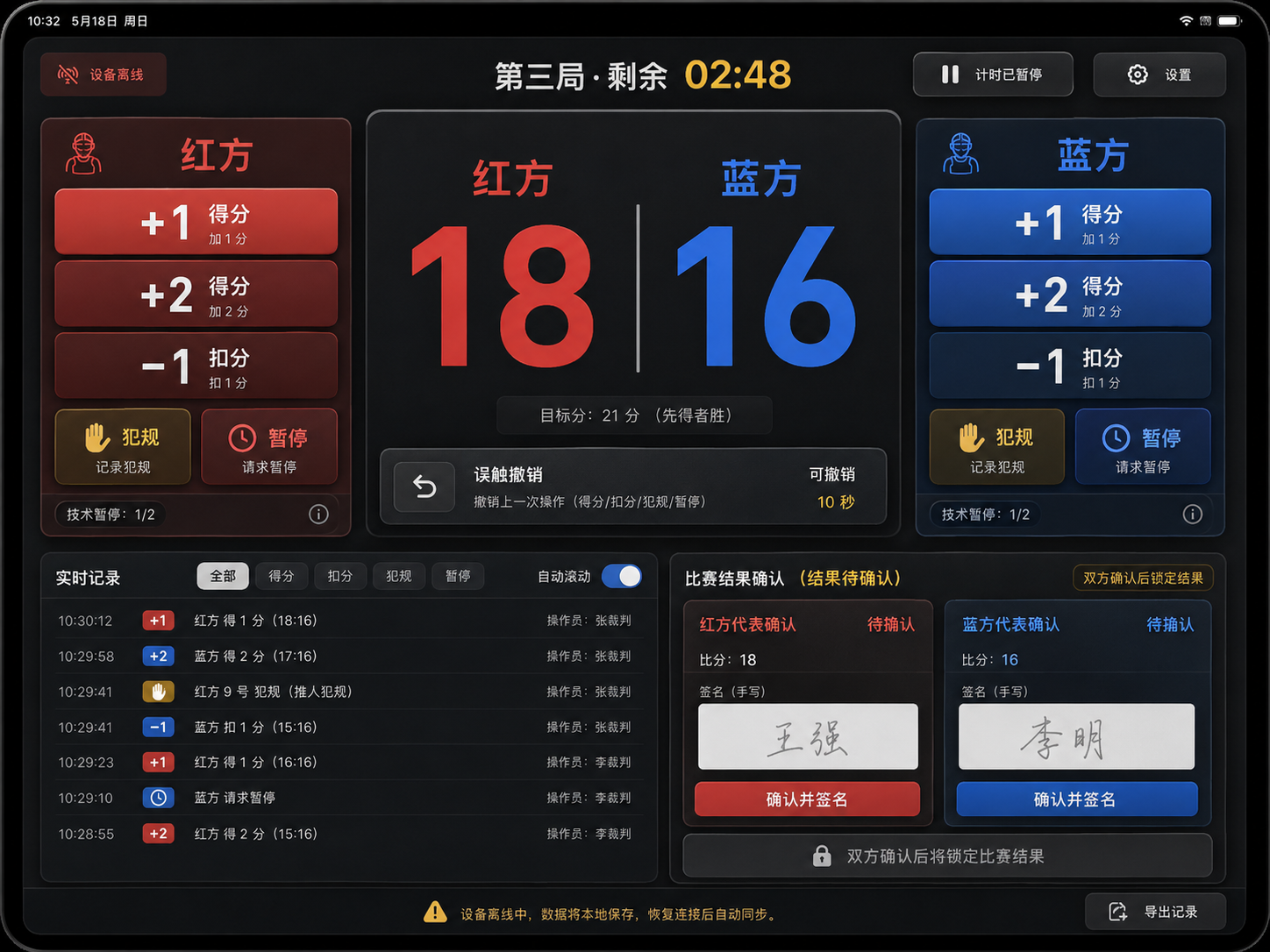Add +2 得分 for 蓝方
This screenshot has width=1270, height=952.
point(1070,294)
